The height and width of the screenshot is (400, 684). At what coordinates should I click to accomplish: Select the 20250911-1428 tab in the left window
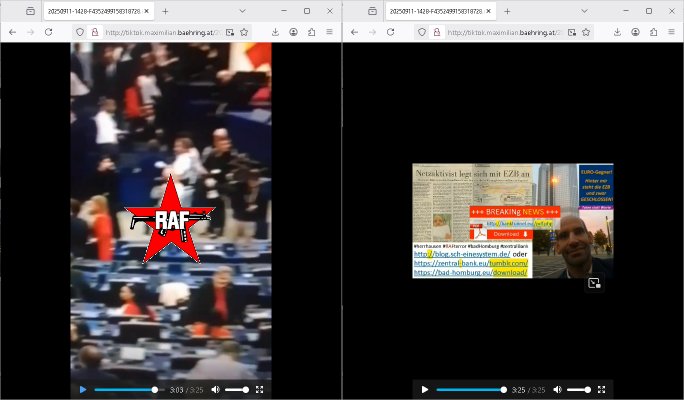pyautogui.click(x=95, y=11)
